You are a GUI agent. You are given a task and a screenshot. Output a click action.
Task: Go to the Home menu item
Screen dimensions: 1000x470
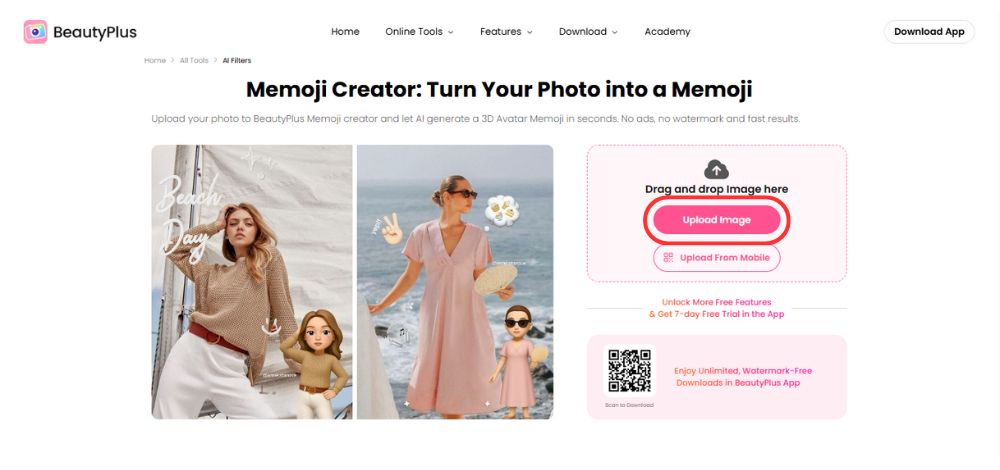(x=345, y=32)
